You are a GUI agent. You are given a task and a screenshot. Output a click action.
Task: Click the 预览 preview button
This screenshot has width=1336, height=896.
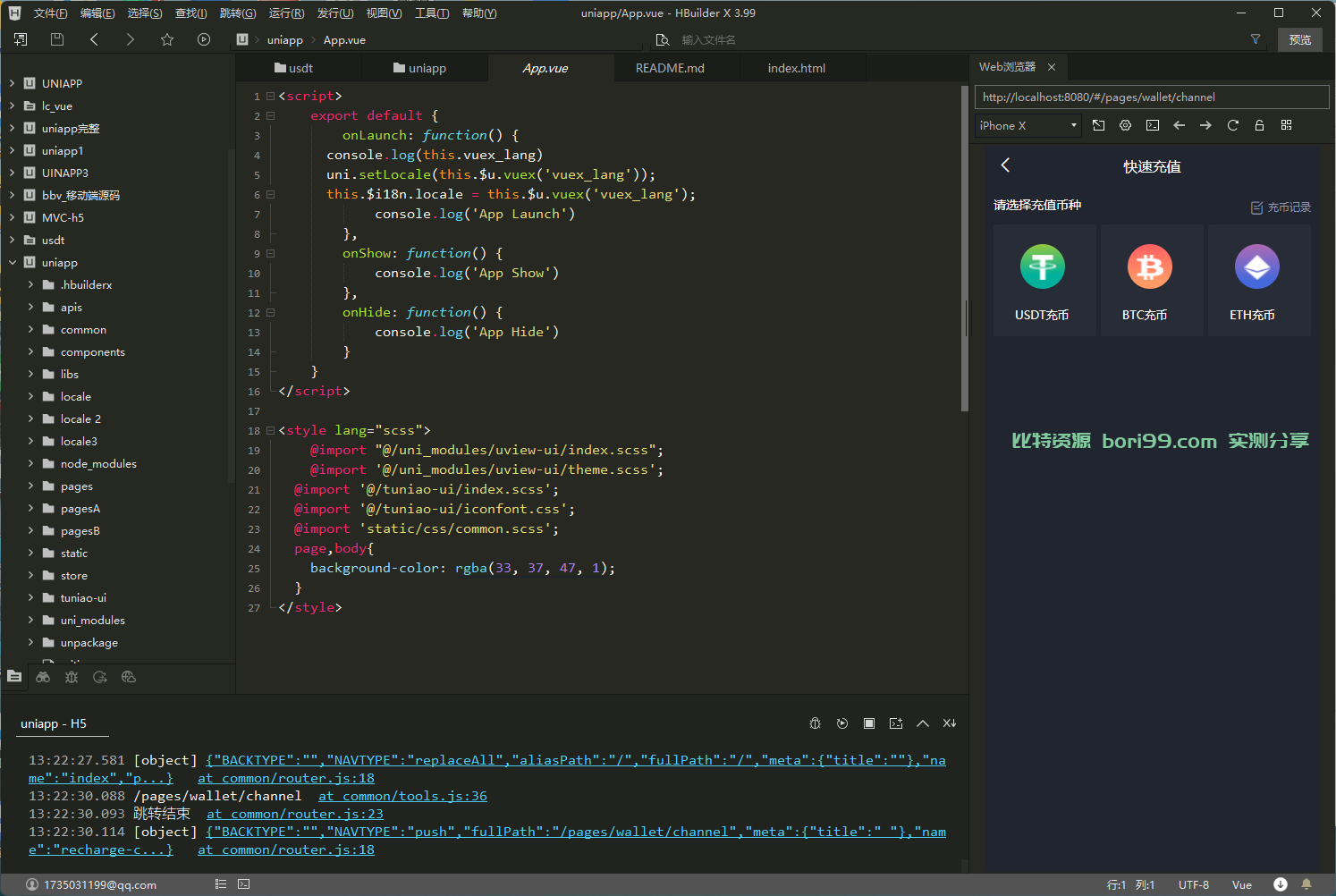tap(1300, 39)
